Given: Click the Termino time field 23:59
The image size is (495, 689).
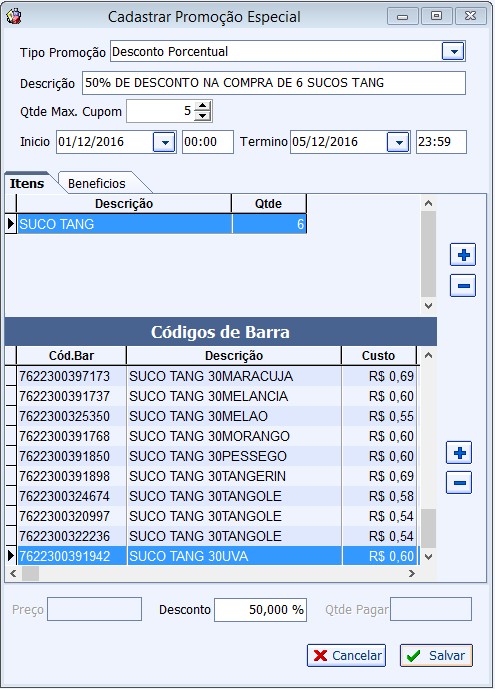Looking at the screenshot, I should pyautogui.click(x=441, y=142).
